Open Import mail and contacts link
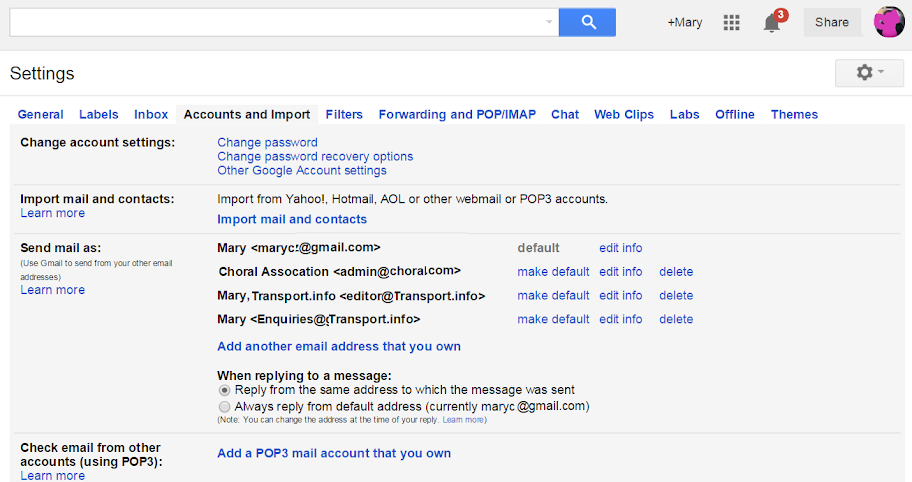Image resolution: width=912 pixels, height=482 pixels. [x=292, y=219]
